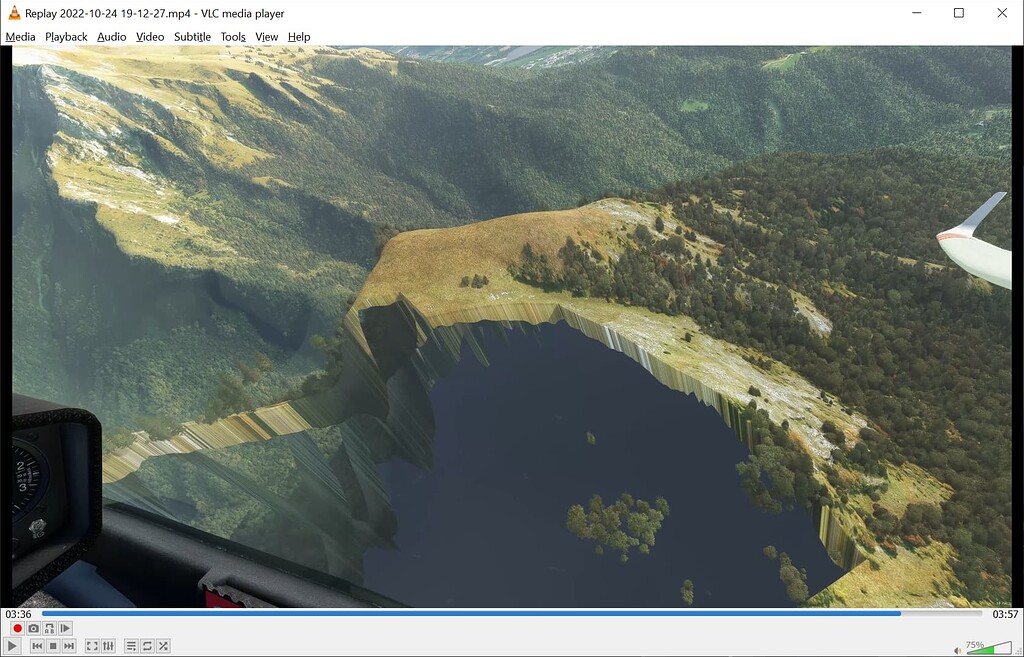This screenshot has width=1024, height=657.
Task: Skip to next media
Action: (x=68, y=646)
